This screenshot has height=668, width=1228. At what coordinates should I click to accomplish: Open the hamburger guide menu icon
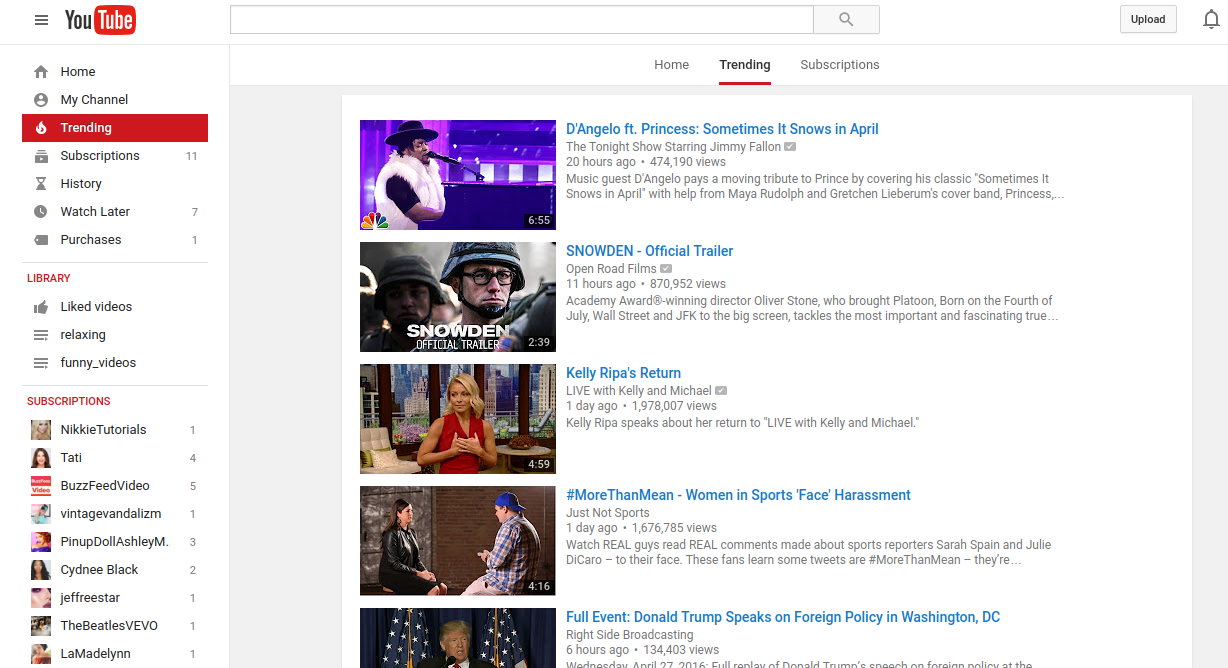tap(41, 20)
